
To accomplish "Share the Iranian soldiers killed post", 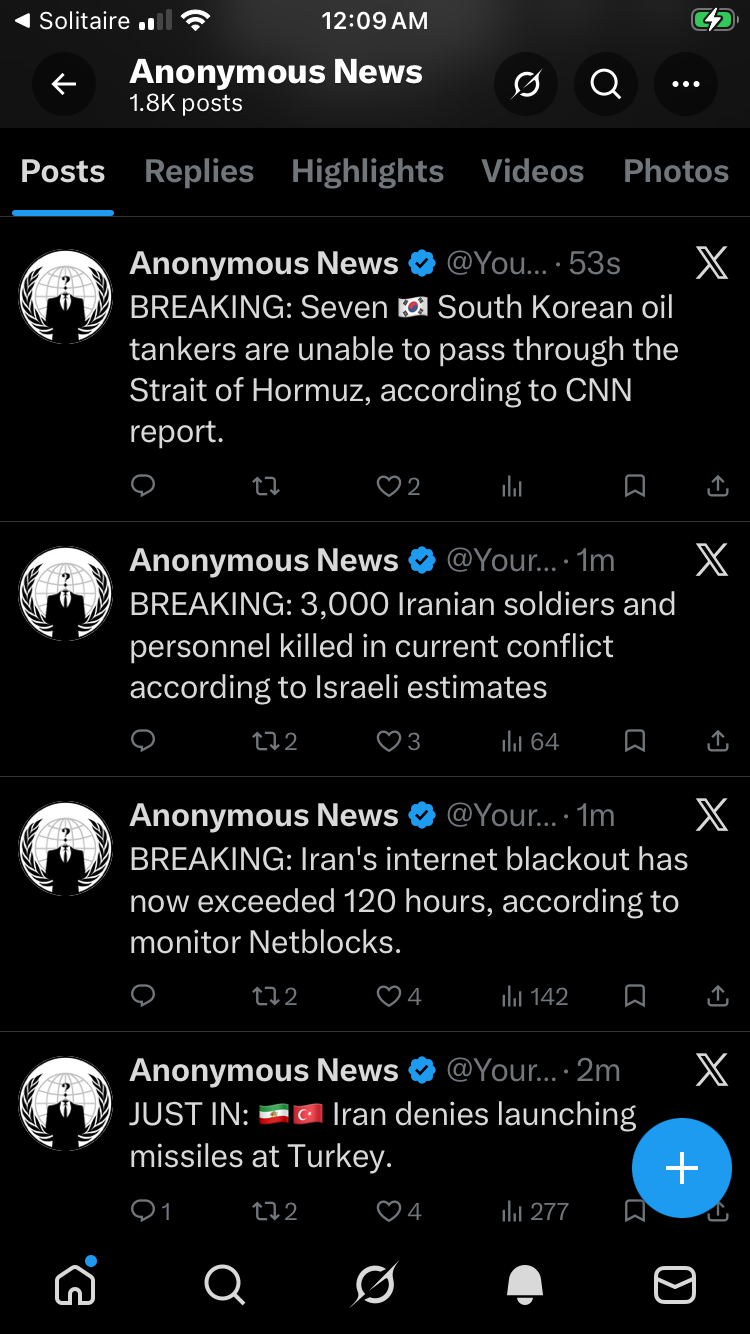I will pyautogui.click(x=717, y=742).
